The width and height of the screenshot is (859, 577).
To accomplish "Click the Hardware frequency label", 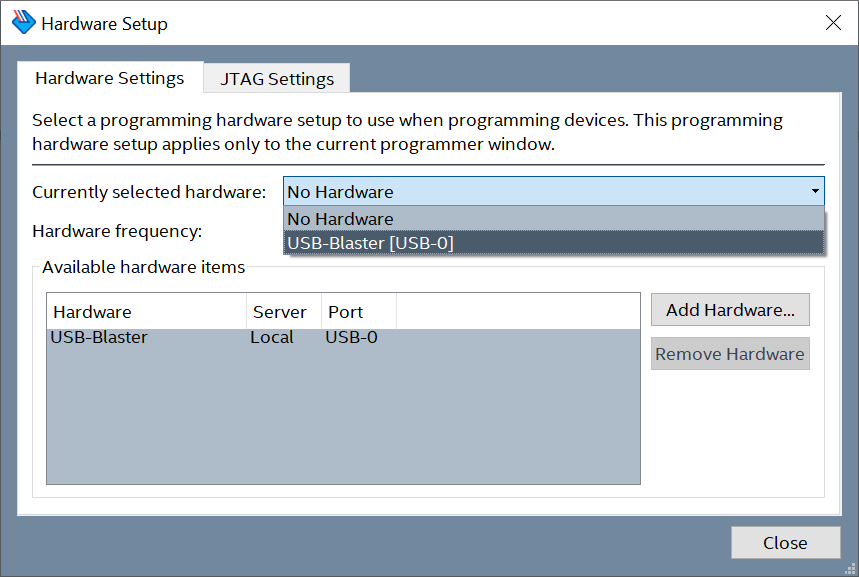I will [x=117, y=231].
